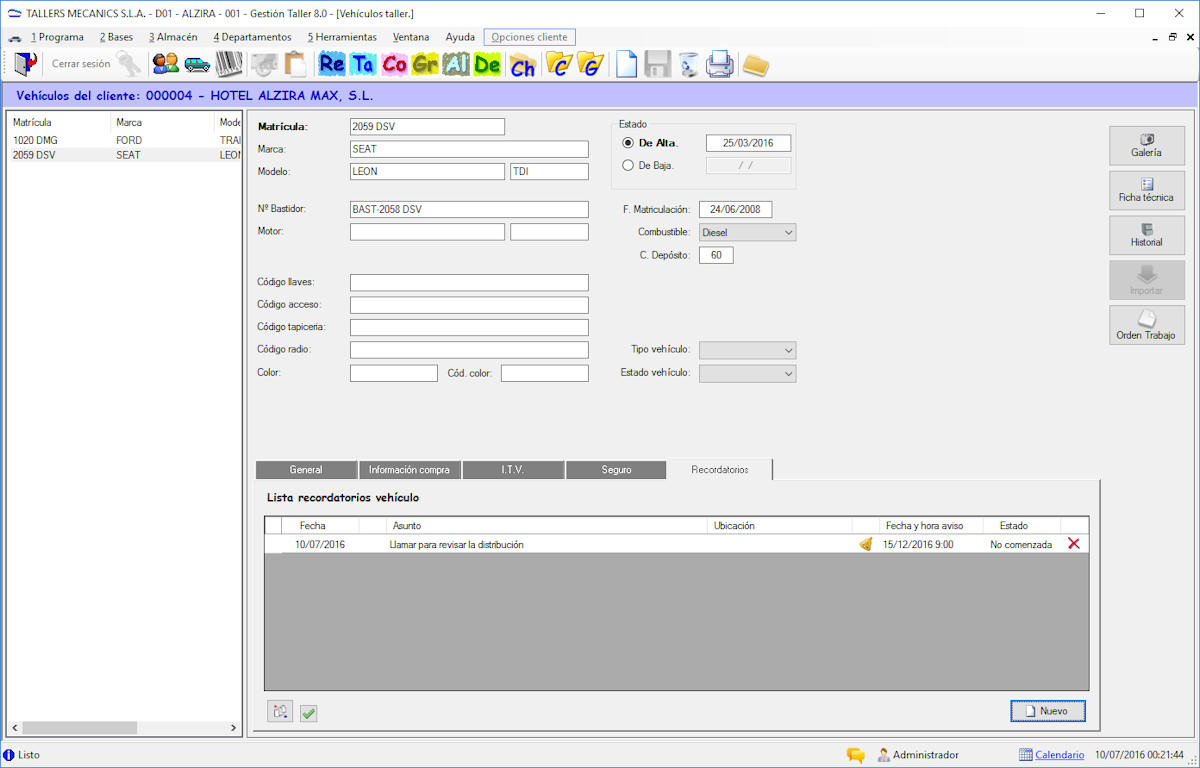Click the bell icon in reminder row
This screenshot has width=1200, height=768.
click(x=866, y=544)
